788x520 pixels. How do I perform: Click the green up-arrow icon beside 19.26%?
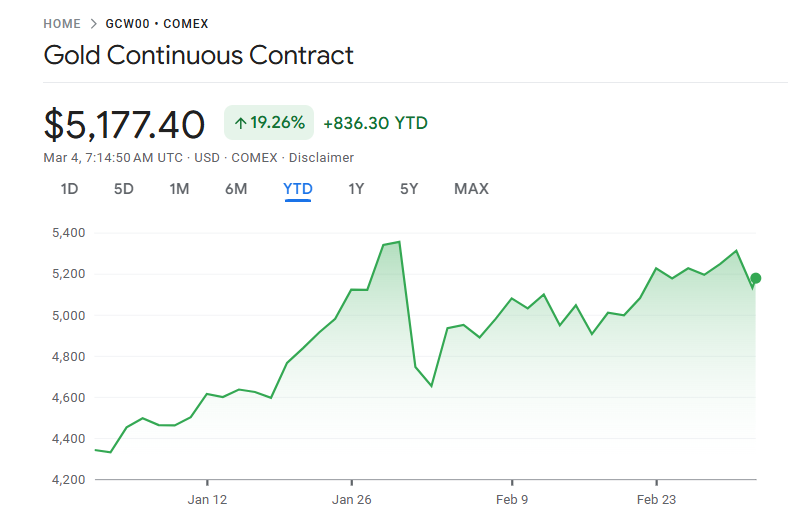coord(240,124)
